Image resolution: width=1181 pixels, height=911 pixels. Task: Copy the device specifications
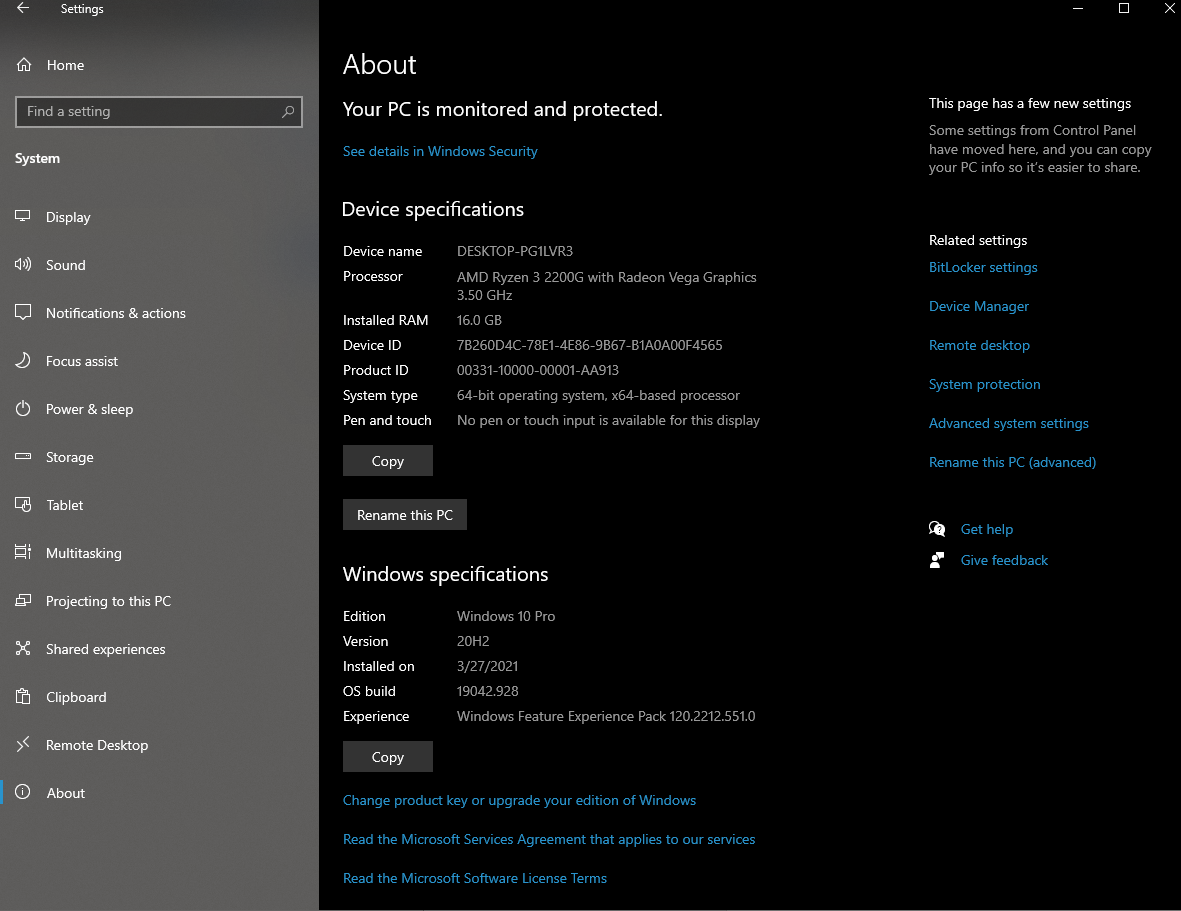(388, 461)
